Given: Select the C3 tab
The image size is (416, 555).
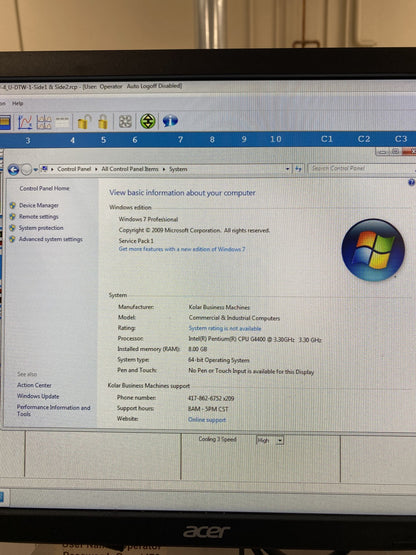Looking at the screenshot, I should [401, 139].
